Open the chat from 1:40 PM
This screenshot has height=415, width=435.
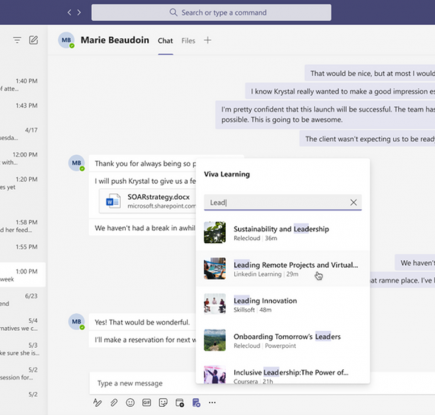[23, 85]
